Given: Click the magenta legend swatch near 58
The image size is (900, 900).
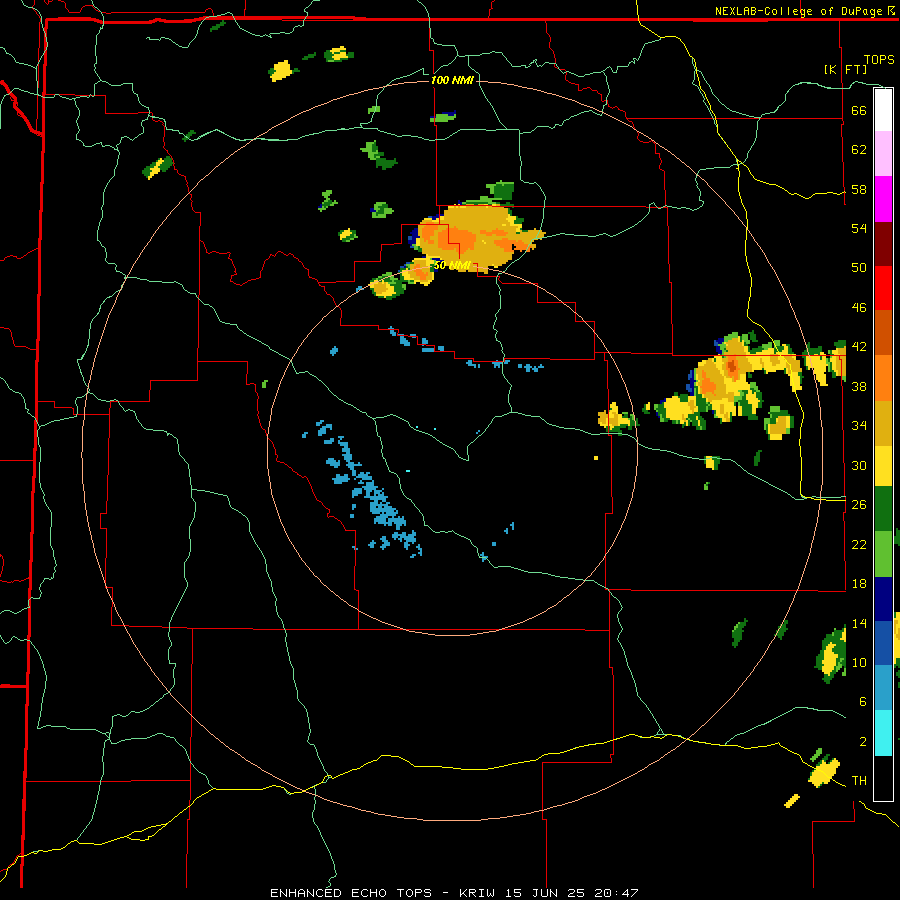Looking at the screenshot, I should tap(883, 199).
